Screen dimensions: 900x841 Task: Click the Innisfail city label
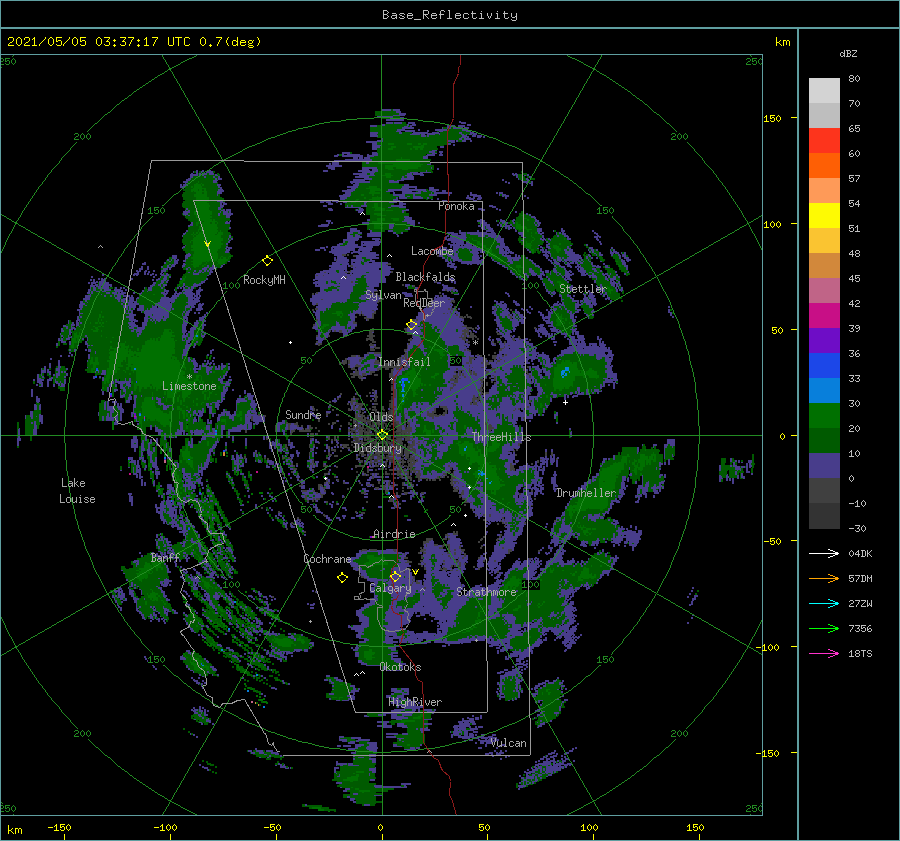click(x=404, y=362)
